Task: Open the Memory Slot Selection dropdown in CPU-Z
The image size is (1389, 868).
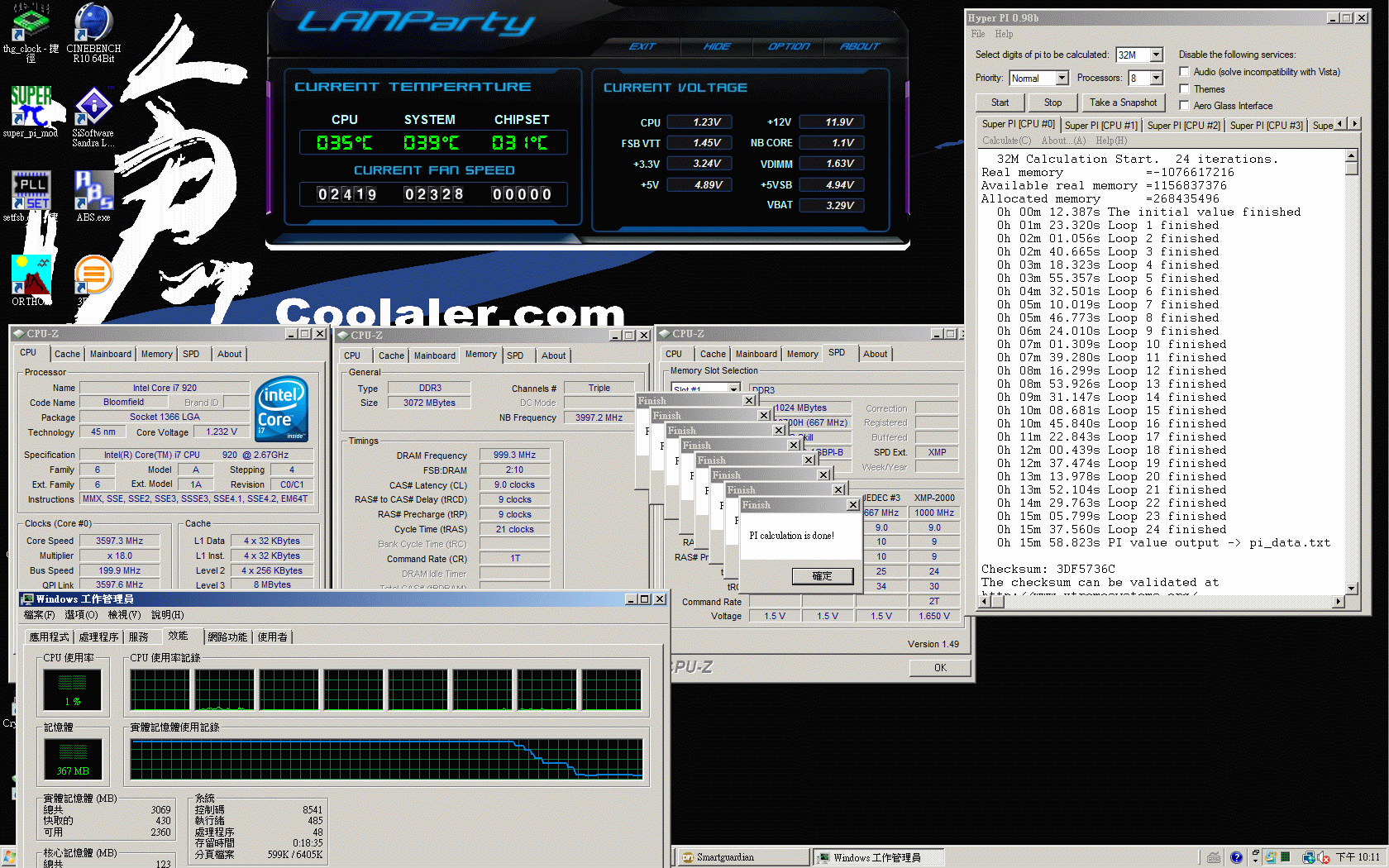Action: pyautogui.click(x=733, y=389)
